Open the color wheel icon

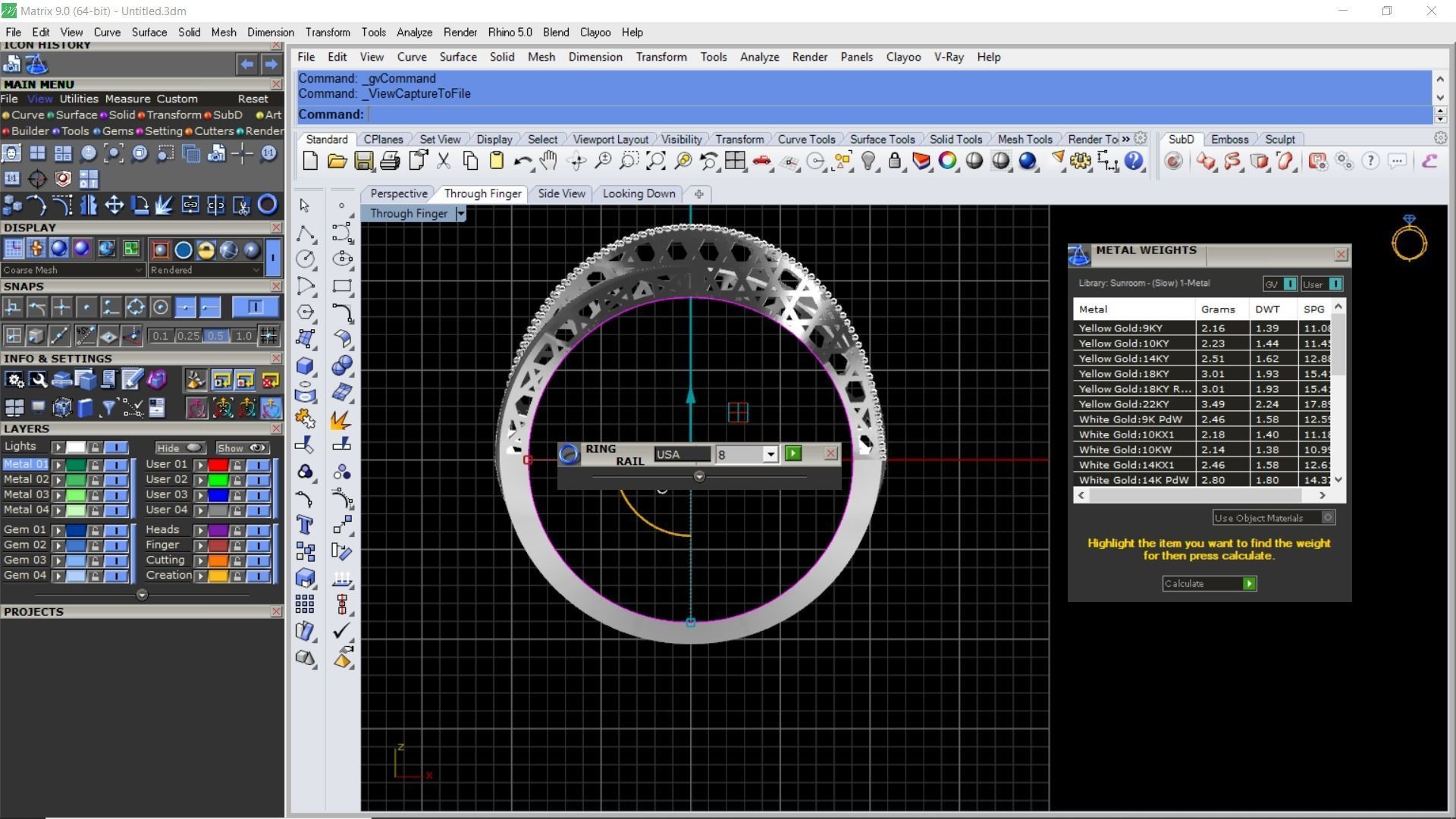(x=947, y=161)
